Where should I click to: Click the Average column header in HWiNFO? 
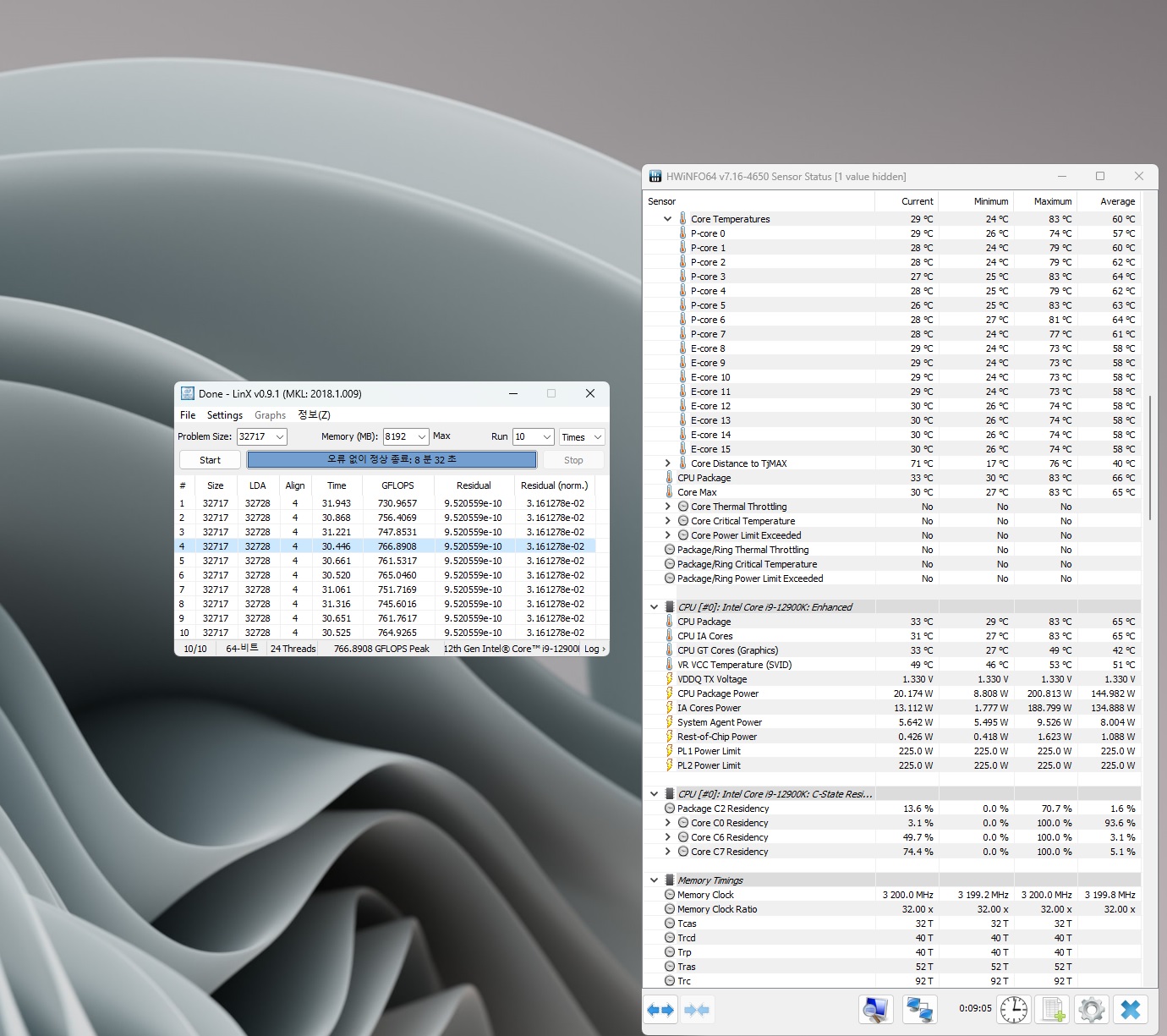coord(1109,201)
